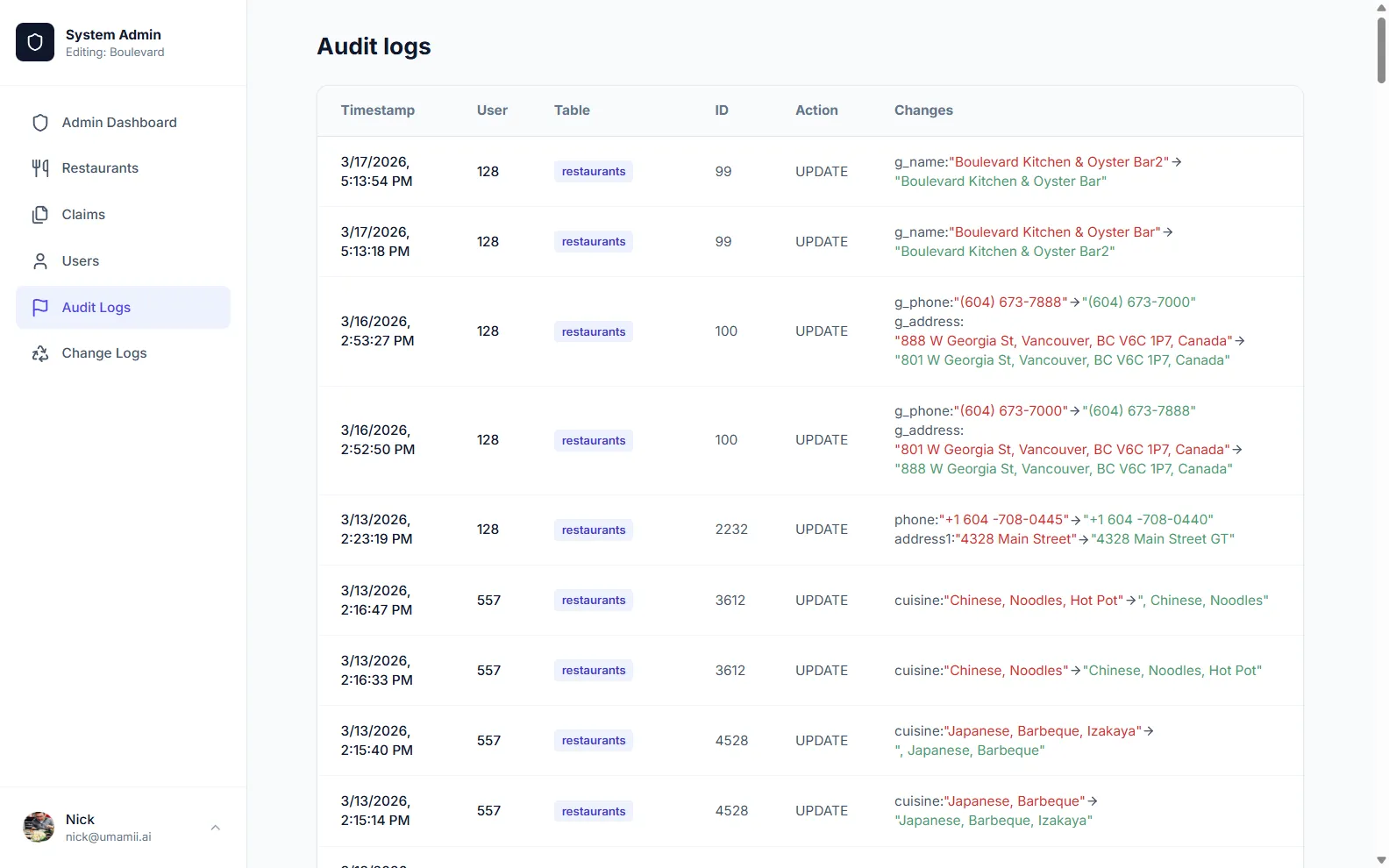Click ID 99 in the 5:13:18 PM row
The width and height of the screenshot is (1389, 868).
tap(723, 242)
